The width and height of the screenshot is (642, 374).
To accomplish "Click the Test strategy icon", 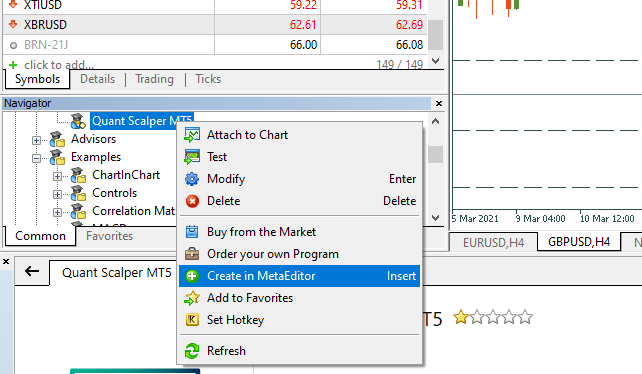I will [x=192, y=157].
